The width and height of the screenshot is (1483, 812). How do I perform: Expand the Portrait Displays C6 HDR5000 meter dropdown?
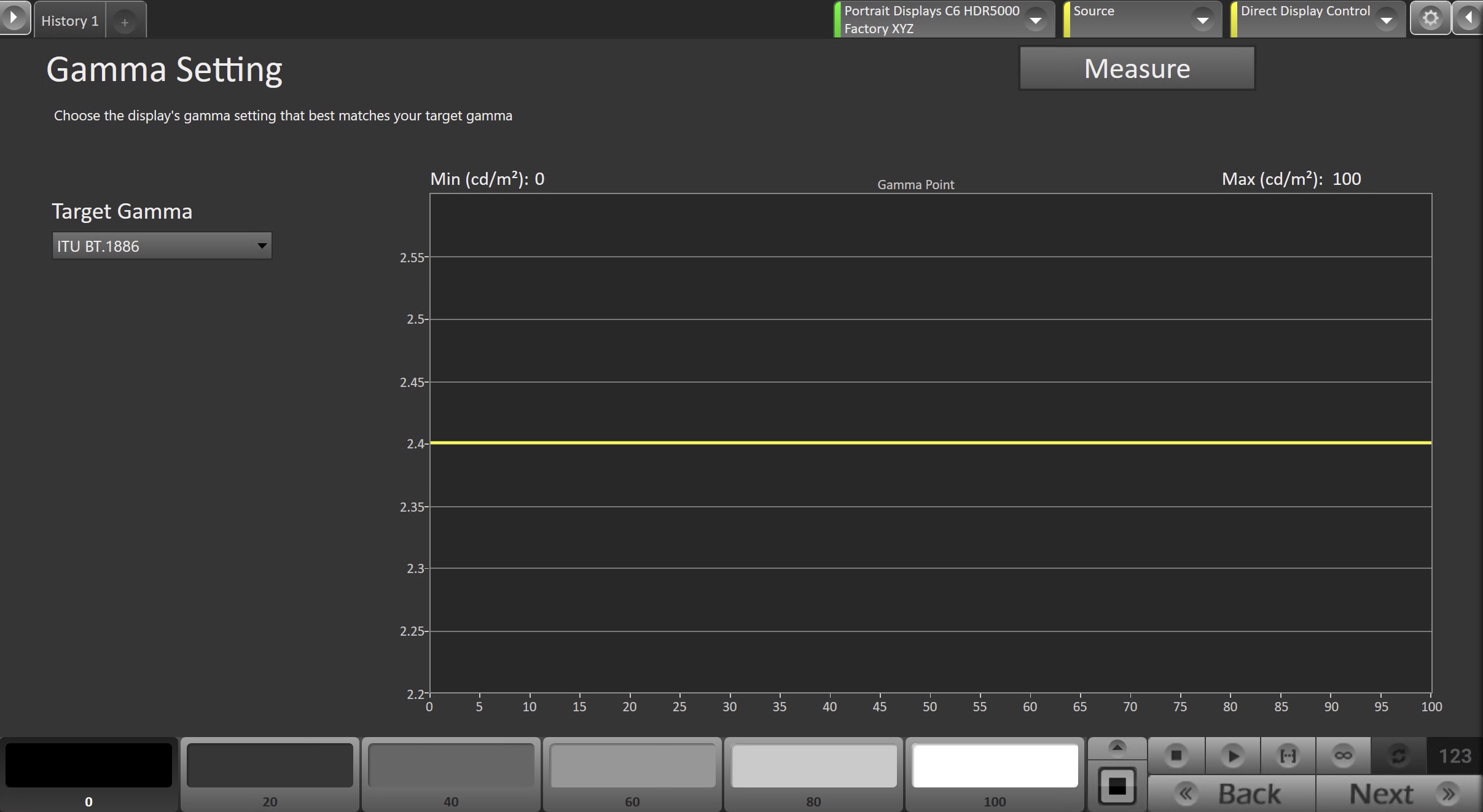tap(1035, 20)
